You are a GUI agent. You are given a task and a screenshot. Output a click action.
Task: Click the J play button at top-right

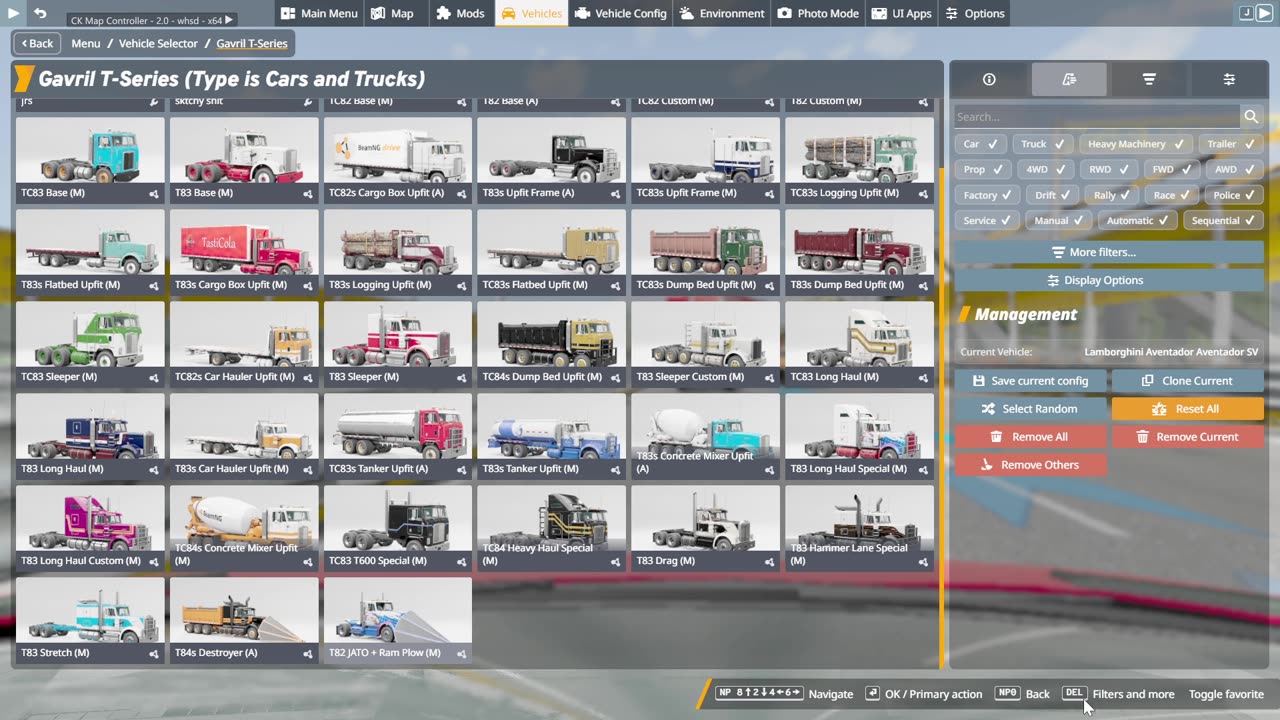(x=1255, y=13)
